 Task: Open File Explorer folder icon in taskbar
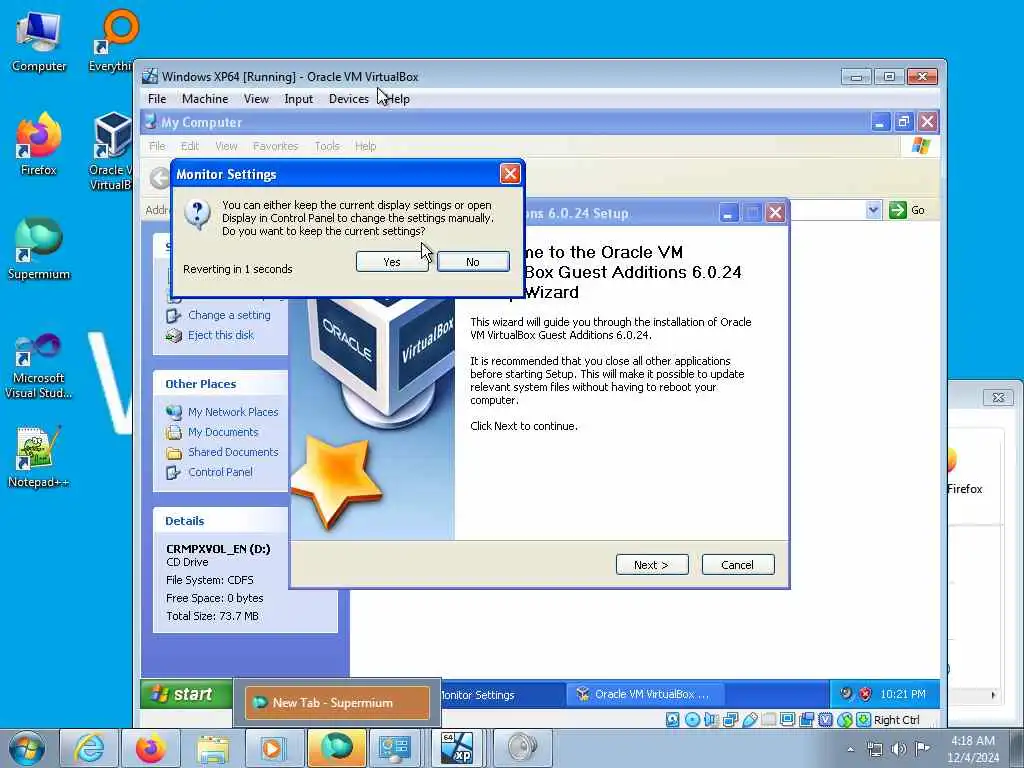[x=213, y=748]
